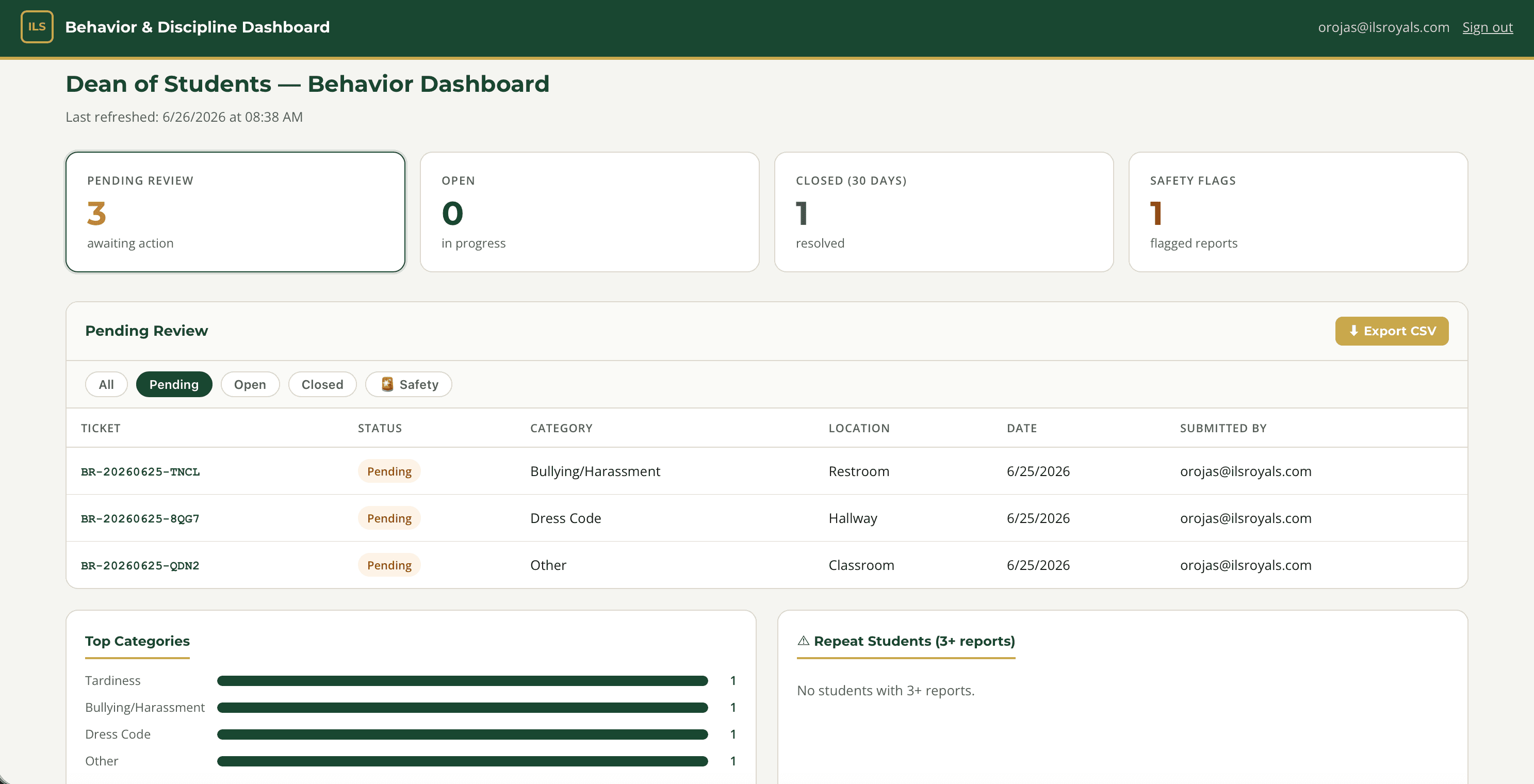Image resolution: width=1534 pixels, height=784 pixels.
Task: Show All reports filter
Action: (x=106, y=385)
